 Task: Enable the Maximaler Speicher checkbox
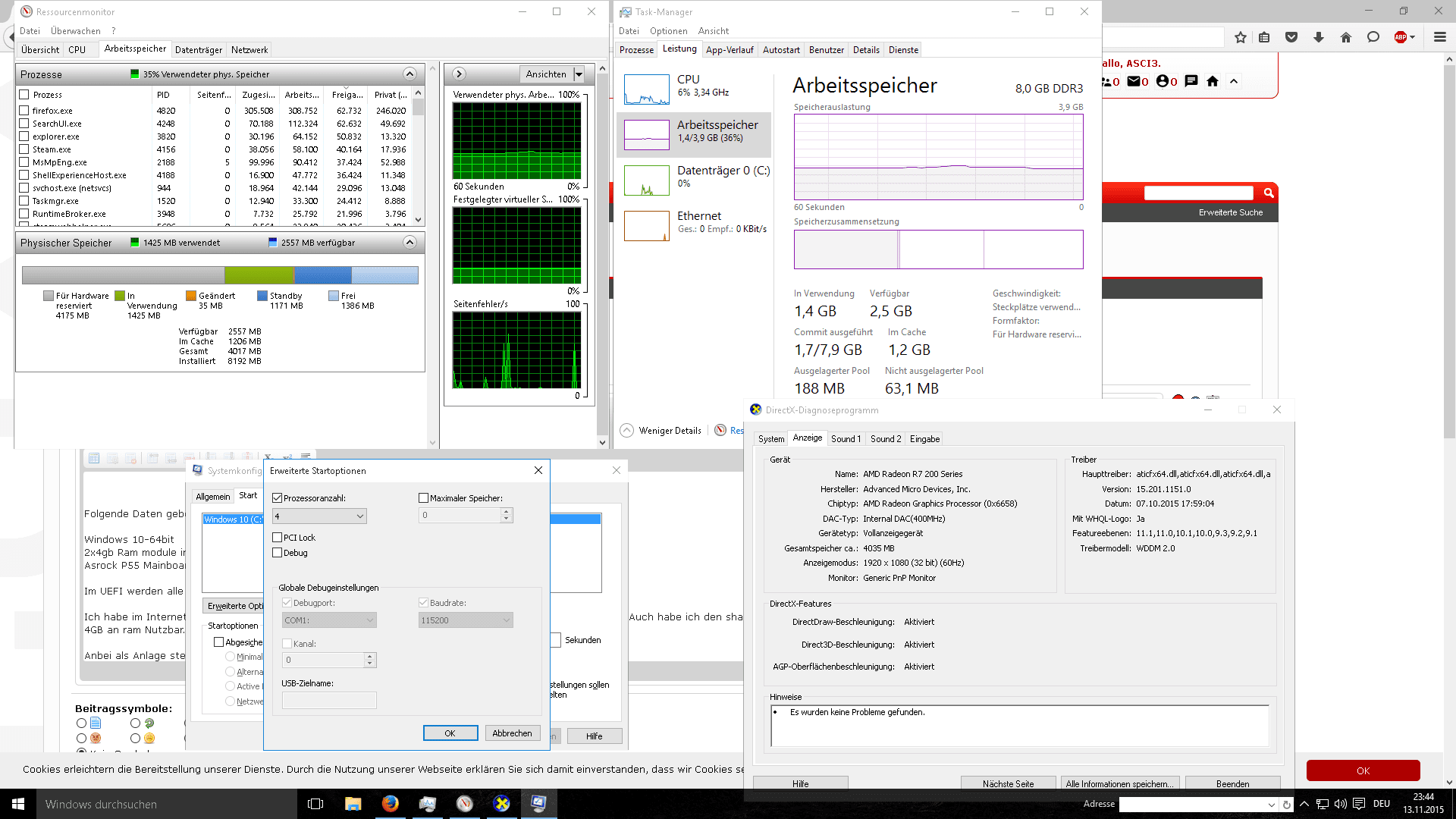pos(423,498)
